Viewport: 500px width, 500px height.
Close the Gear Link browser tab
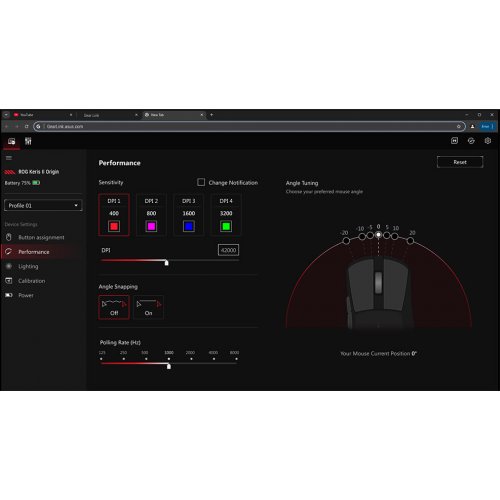[x=136, y=115]
